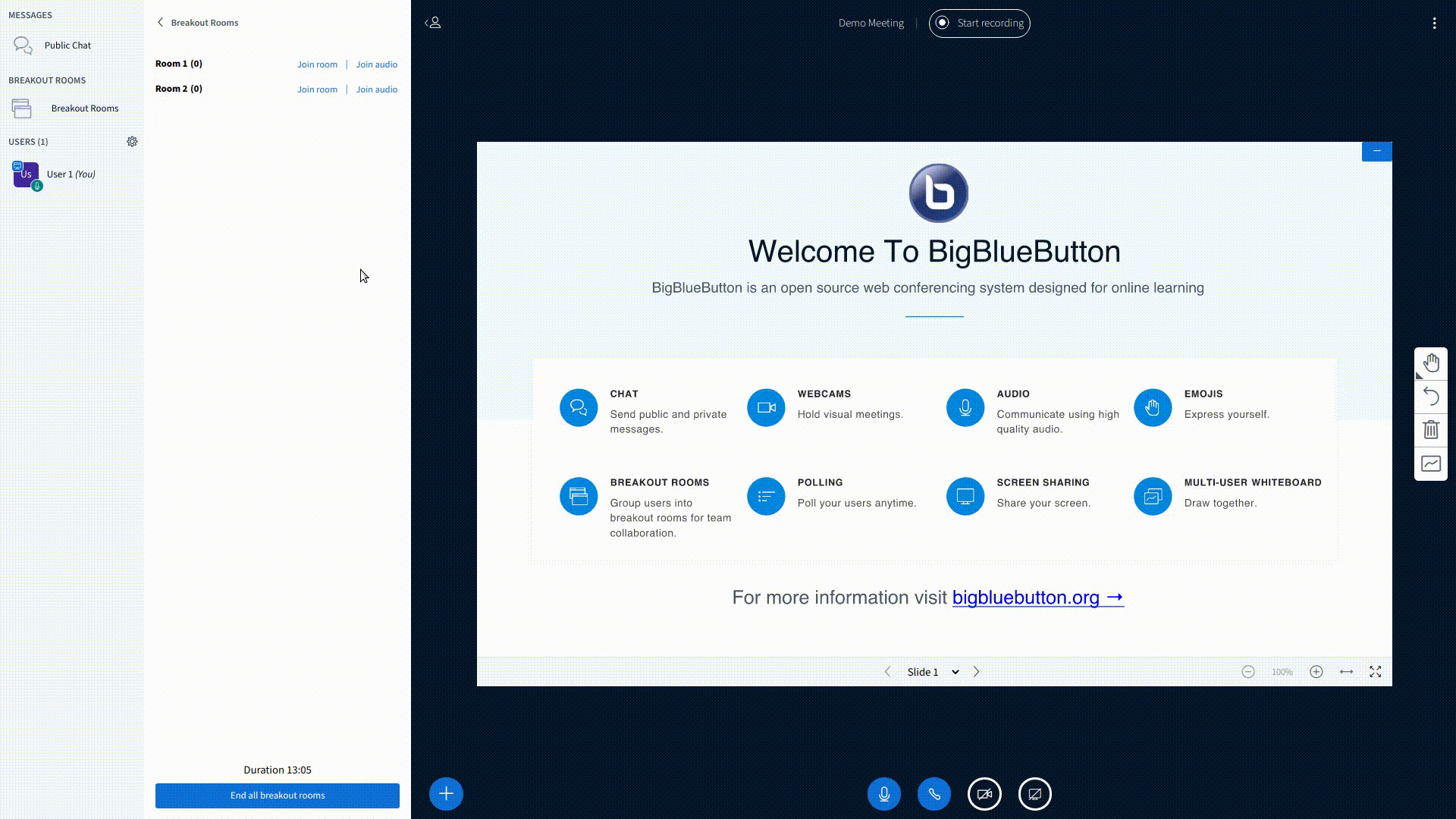Open the Slide 1 dropdown selector
1456x819 pixels.
point(933,672)
